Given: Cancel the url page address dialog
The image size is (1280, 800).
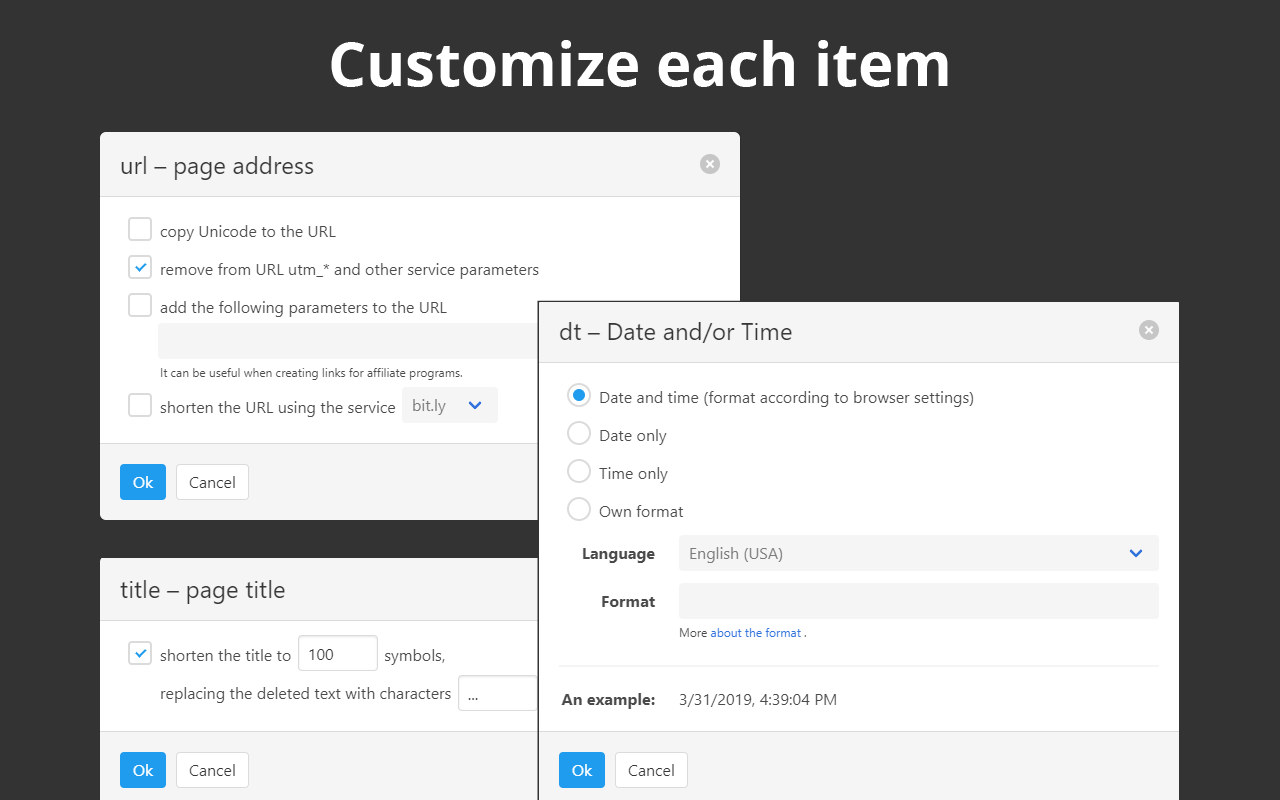Looking at the screenshot, I should pos(212,482).
